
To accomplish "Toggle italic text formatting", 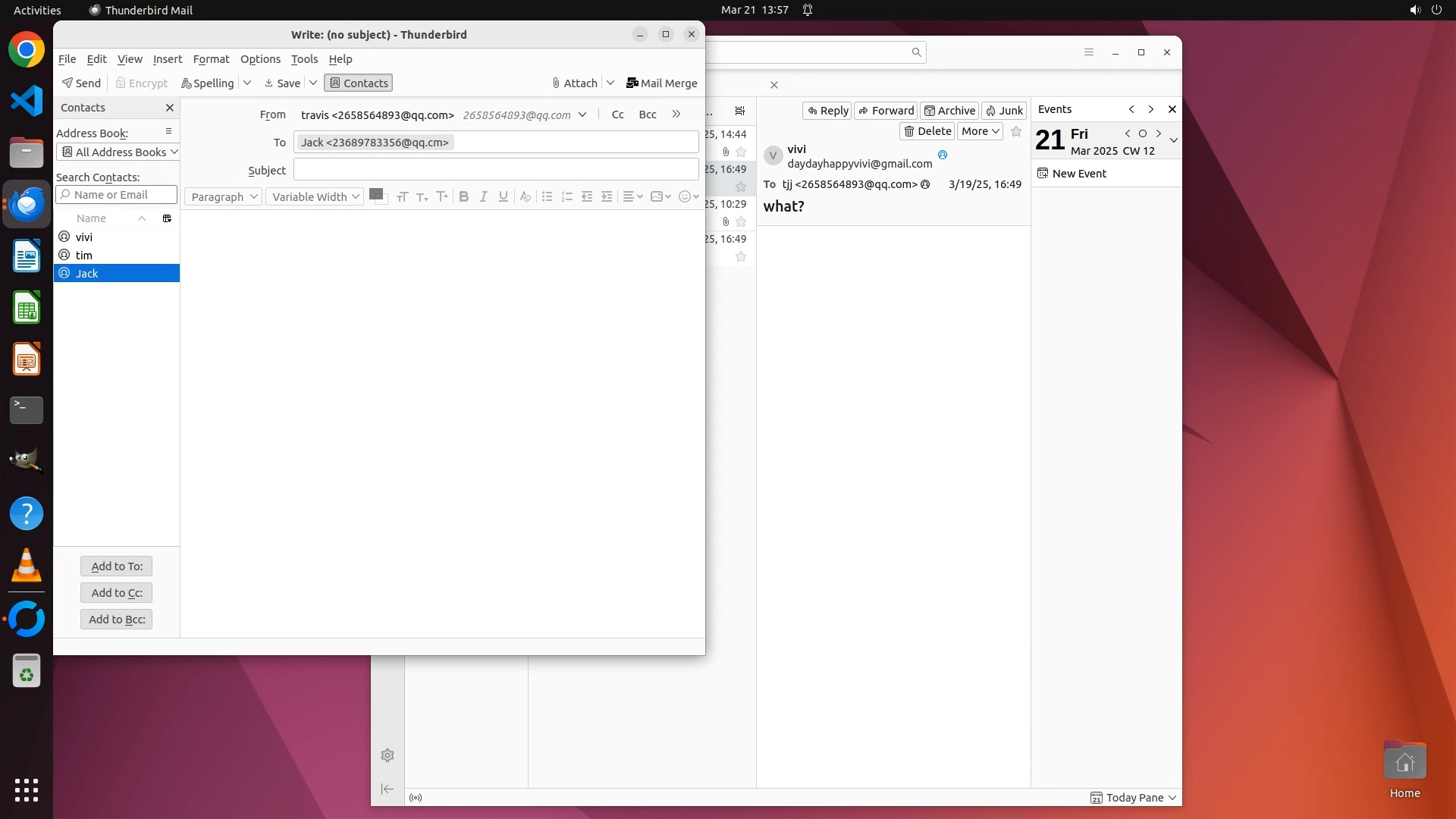I will pos(483,196).
